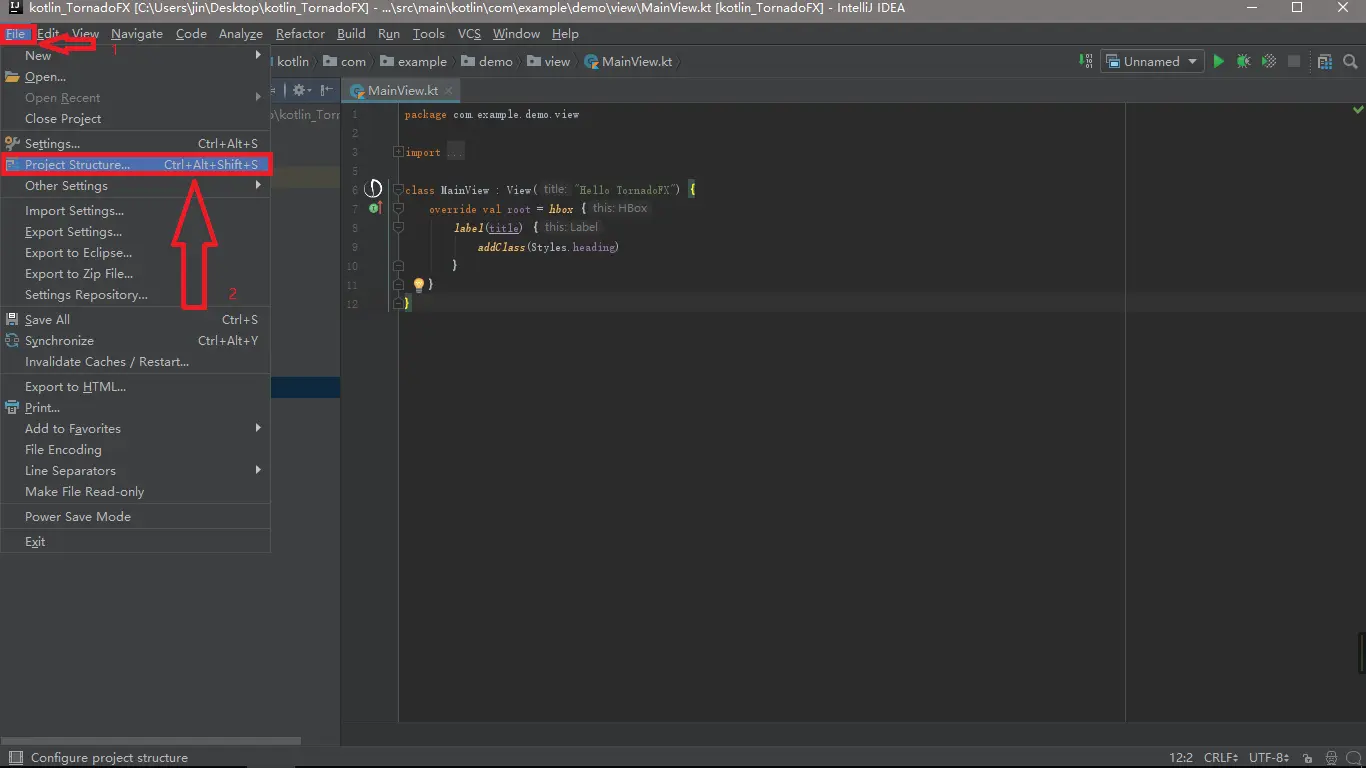The image size is (1366, 768).
Task: Open the File Encoding entry
Action: point(135,450)
